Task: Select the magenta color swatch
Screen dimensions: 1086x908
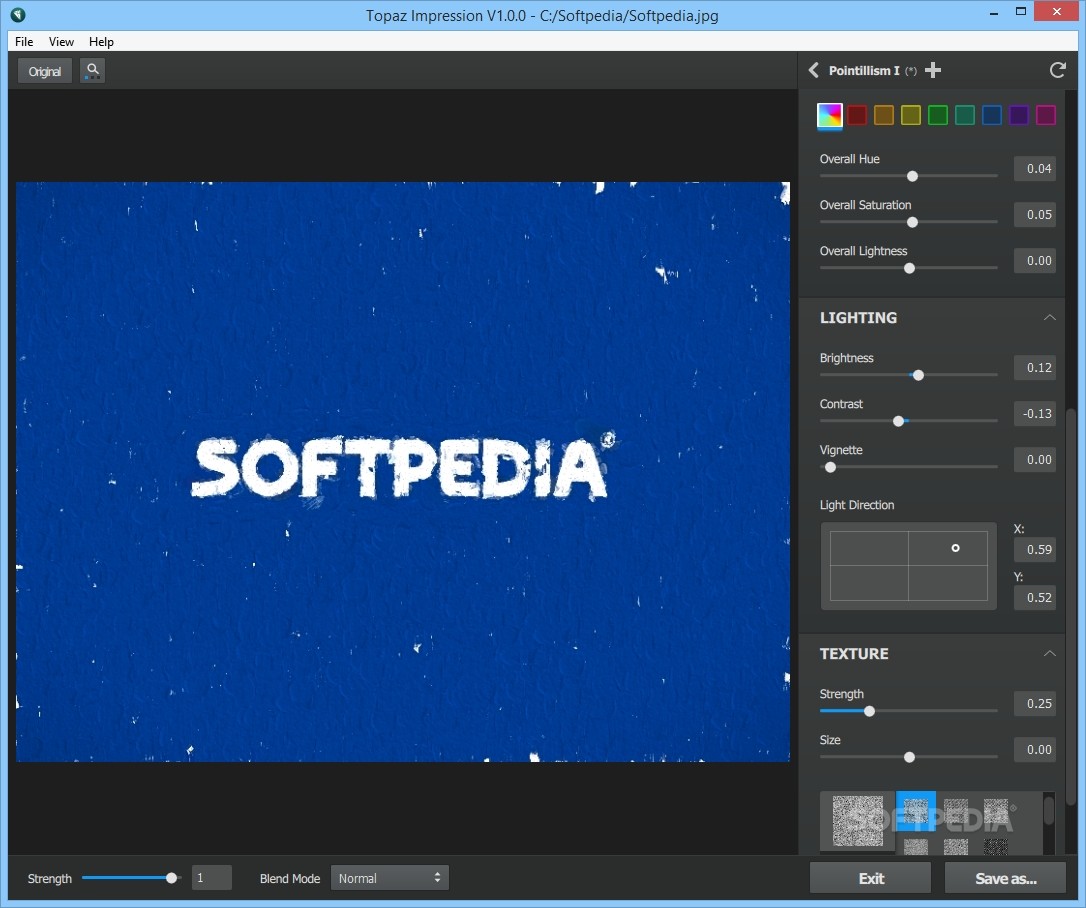Action: point(1046,115)
